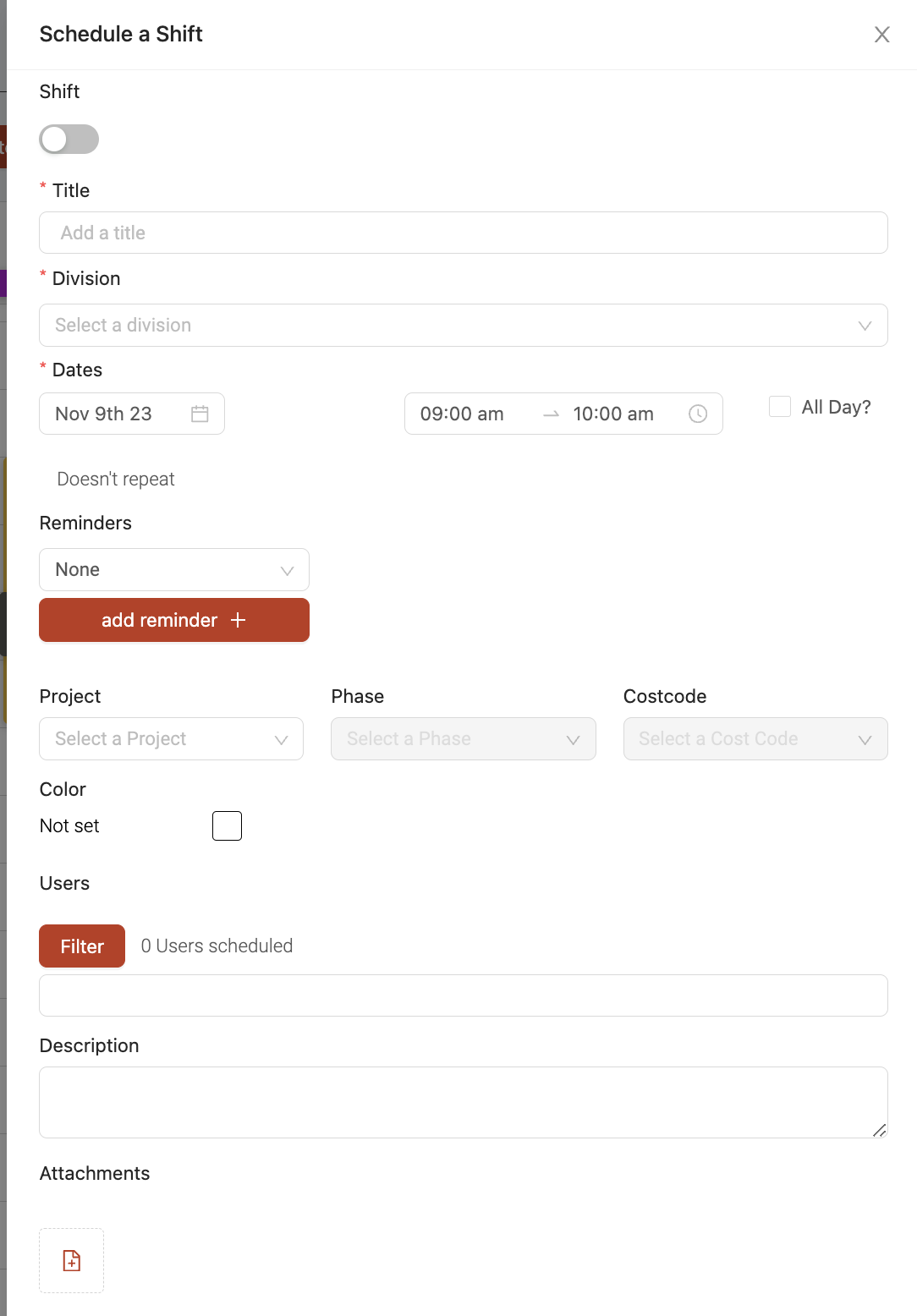Check the All Day? checkbox
The width and height of the screenshot is (917, 1316).
[780, 407]
